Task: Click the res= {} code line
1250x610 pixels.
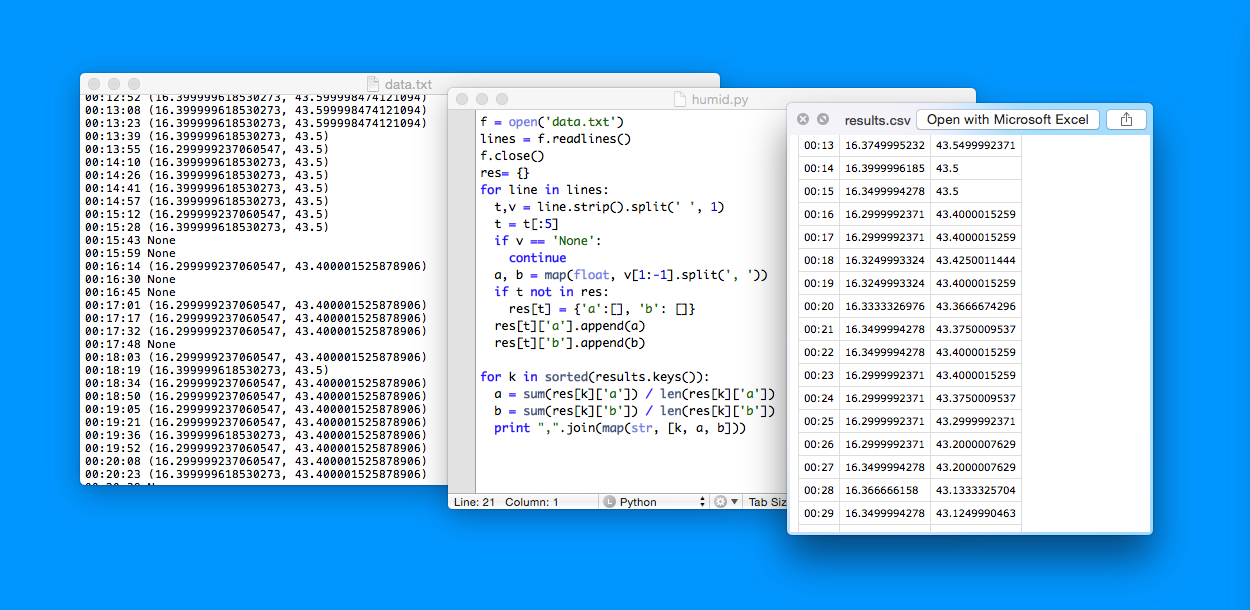Action: point(505,173)
